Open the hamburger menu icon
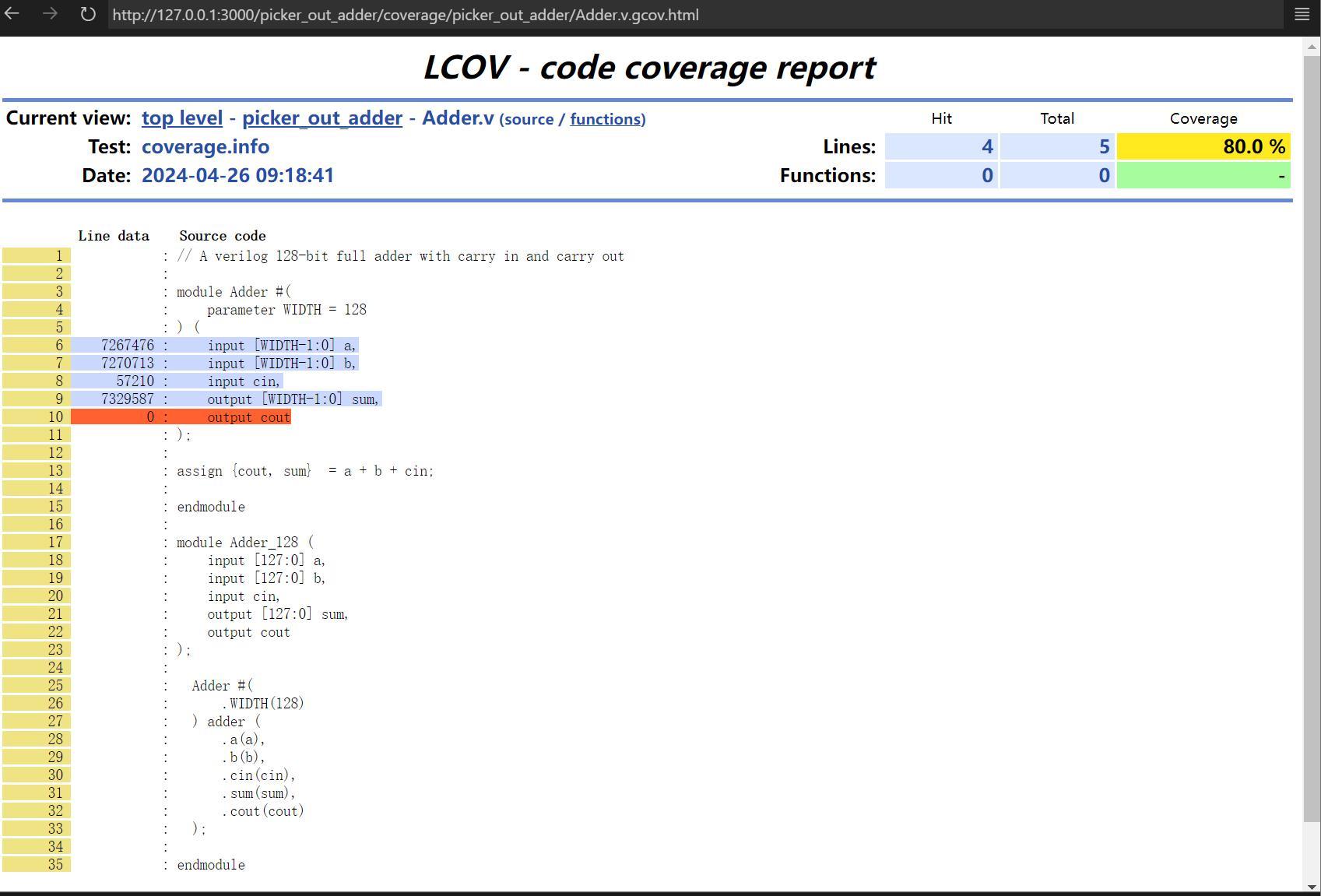 click(1302, 14)
